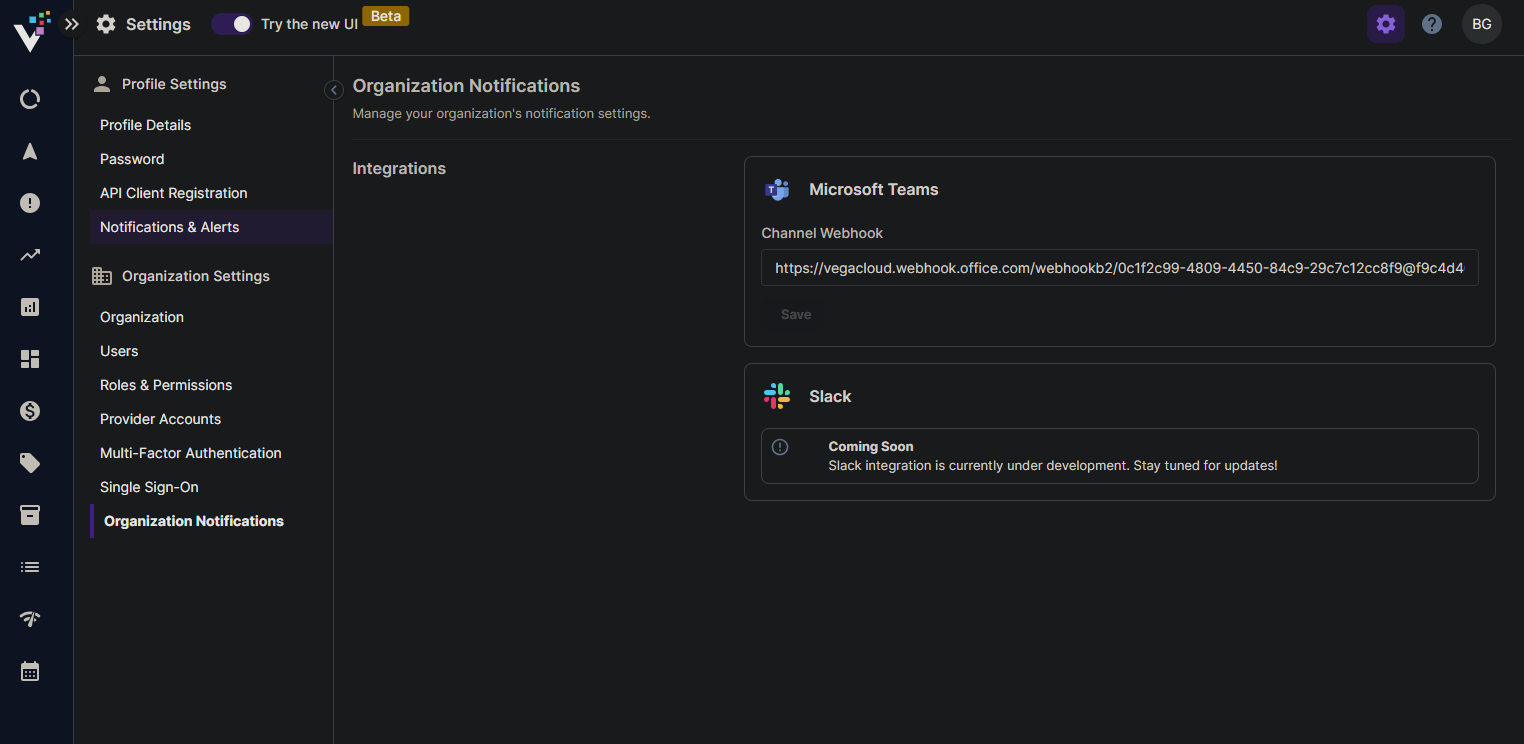This screenshot has height=744, width=1524.
Task: Open the calendar sidebar icon
Action: coord(30,671)
